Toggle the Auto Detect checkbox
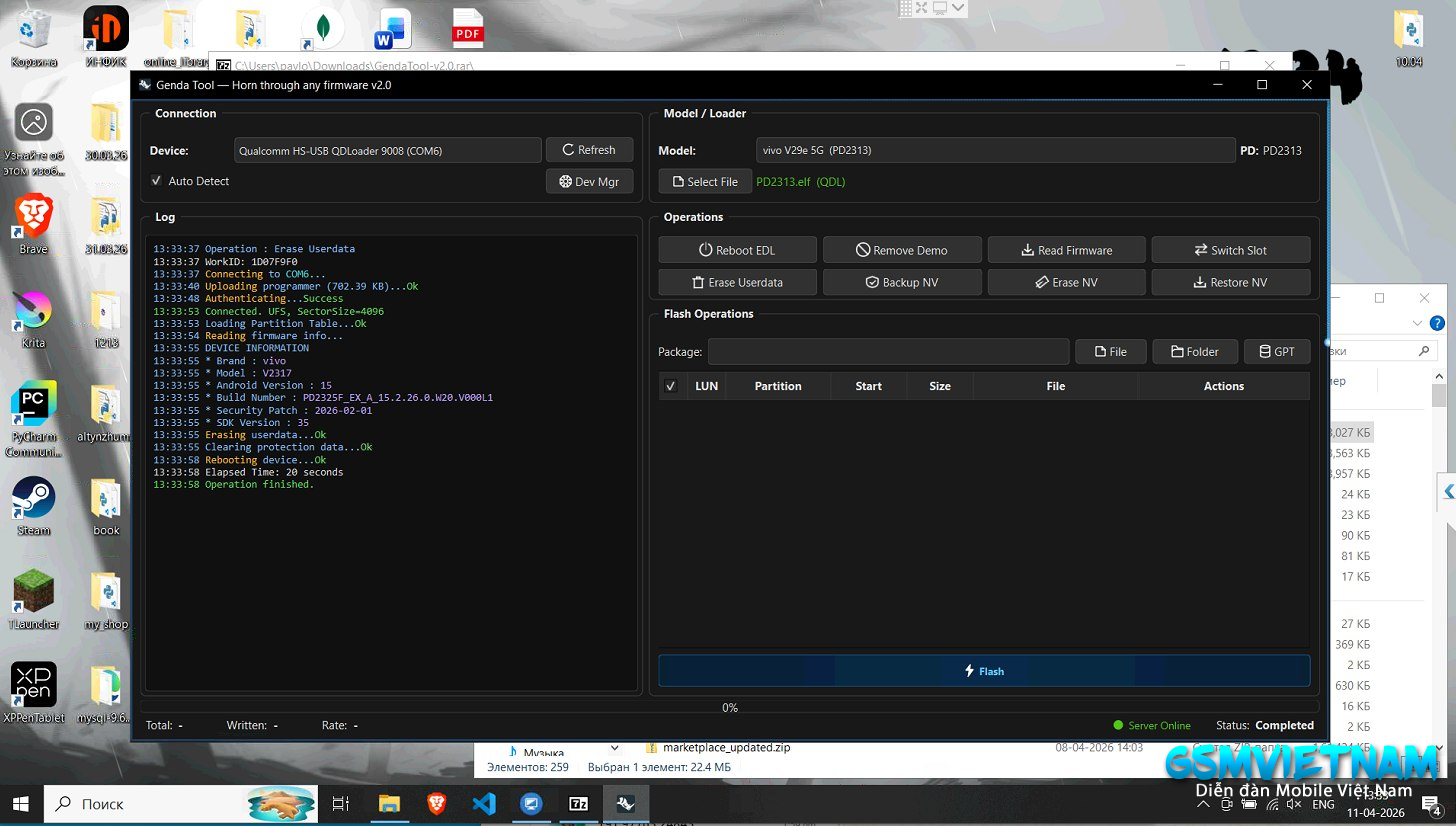The width and height of the screenshot is (1456, 826). [157, 181]
